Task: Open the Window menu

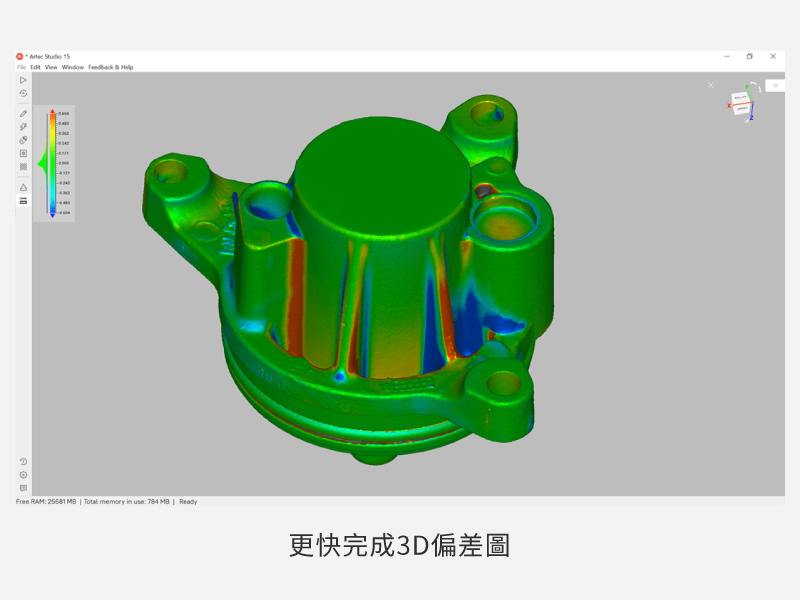Action: (x=73, y=67)
